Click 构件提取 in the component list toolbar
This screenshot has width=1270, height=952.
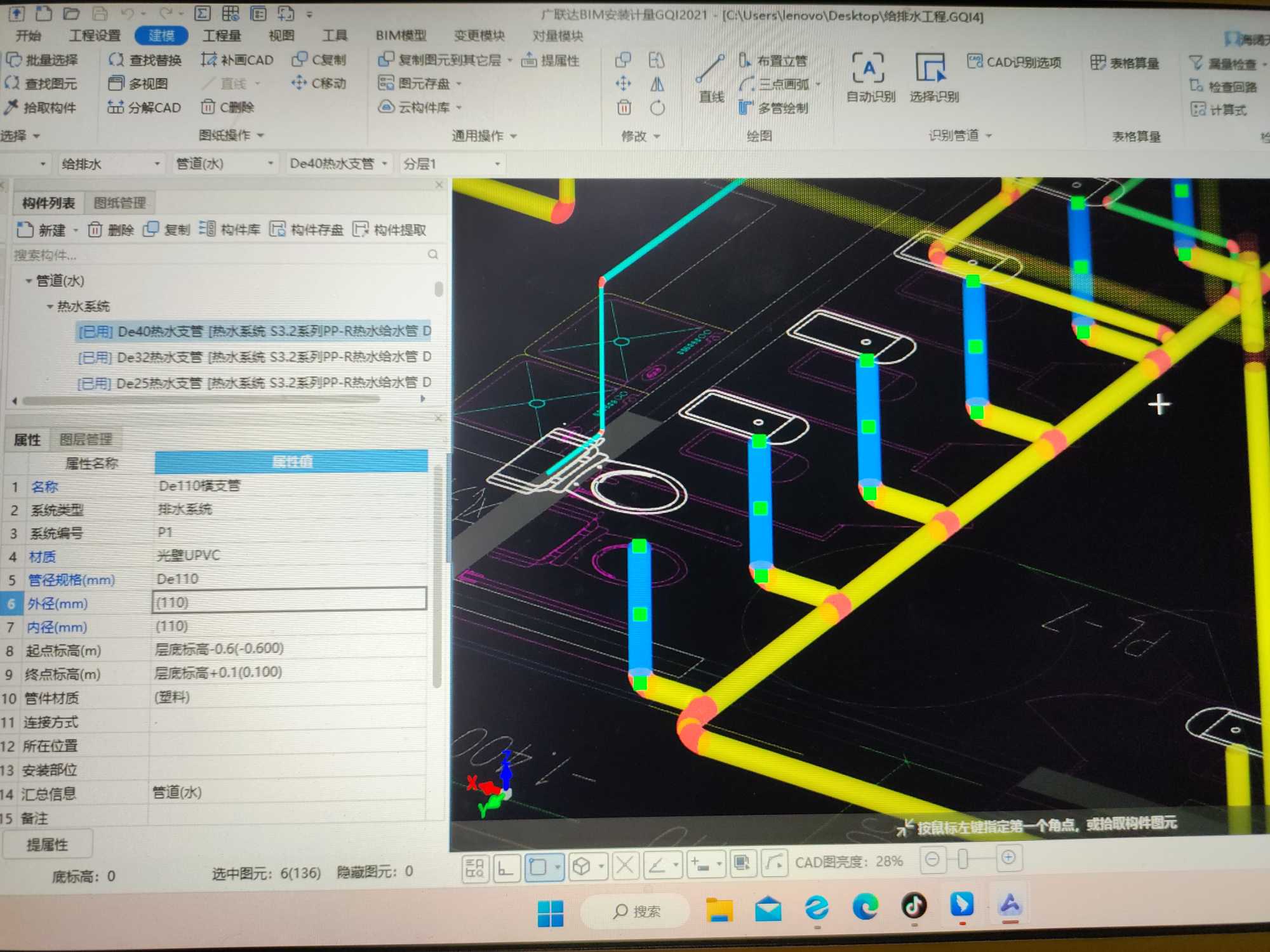pos(390,229)
